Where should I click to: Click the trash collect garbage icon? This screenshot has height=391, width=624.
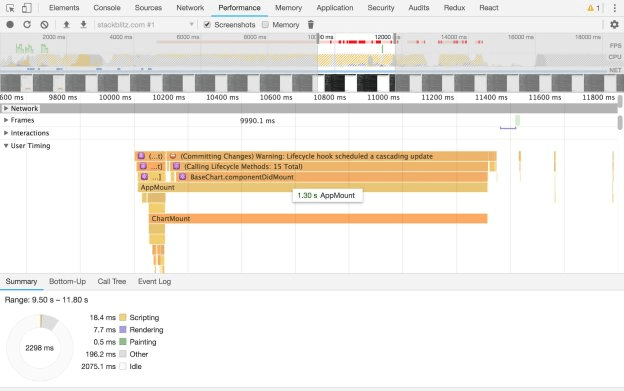click(311, 25)
